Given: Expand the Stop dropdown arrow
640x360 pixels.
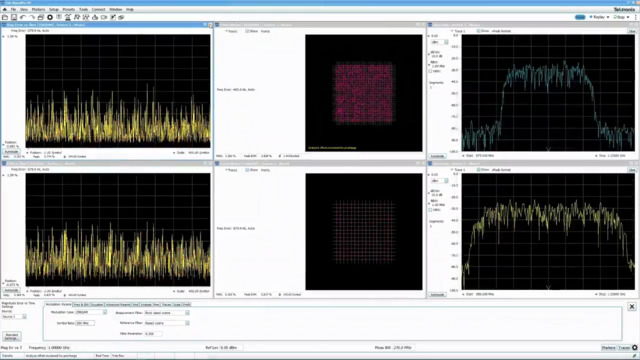Looking at the screenshot, I should [x=628, y=17].
